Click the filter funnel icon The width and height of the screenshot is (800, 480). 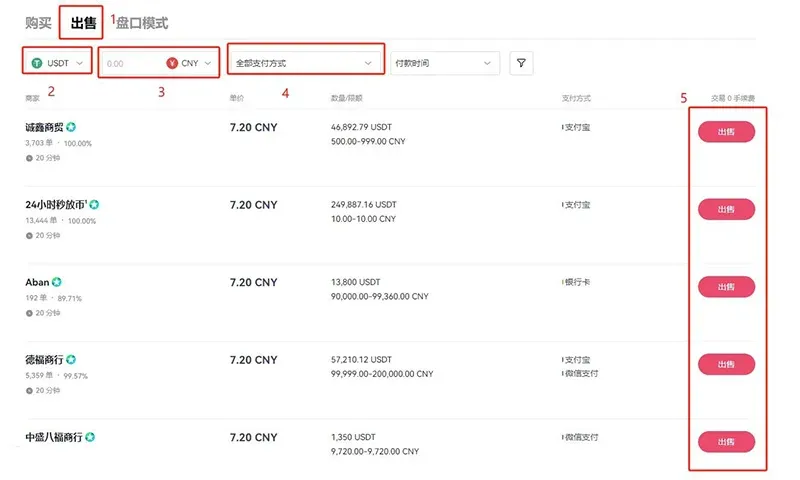(x=521, y=63)
